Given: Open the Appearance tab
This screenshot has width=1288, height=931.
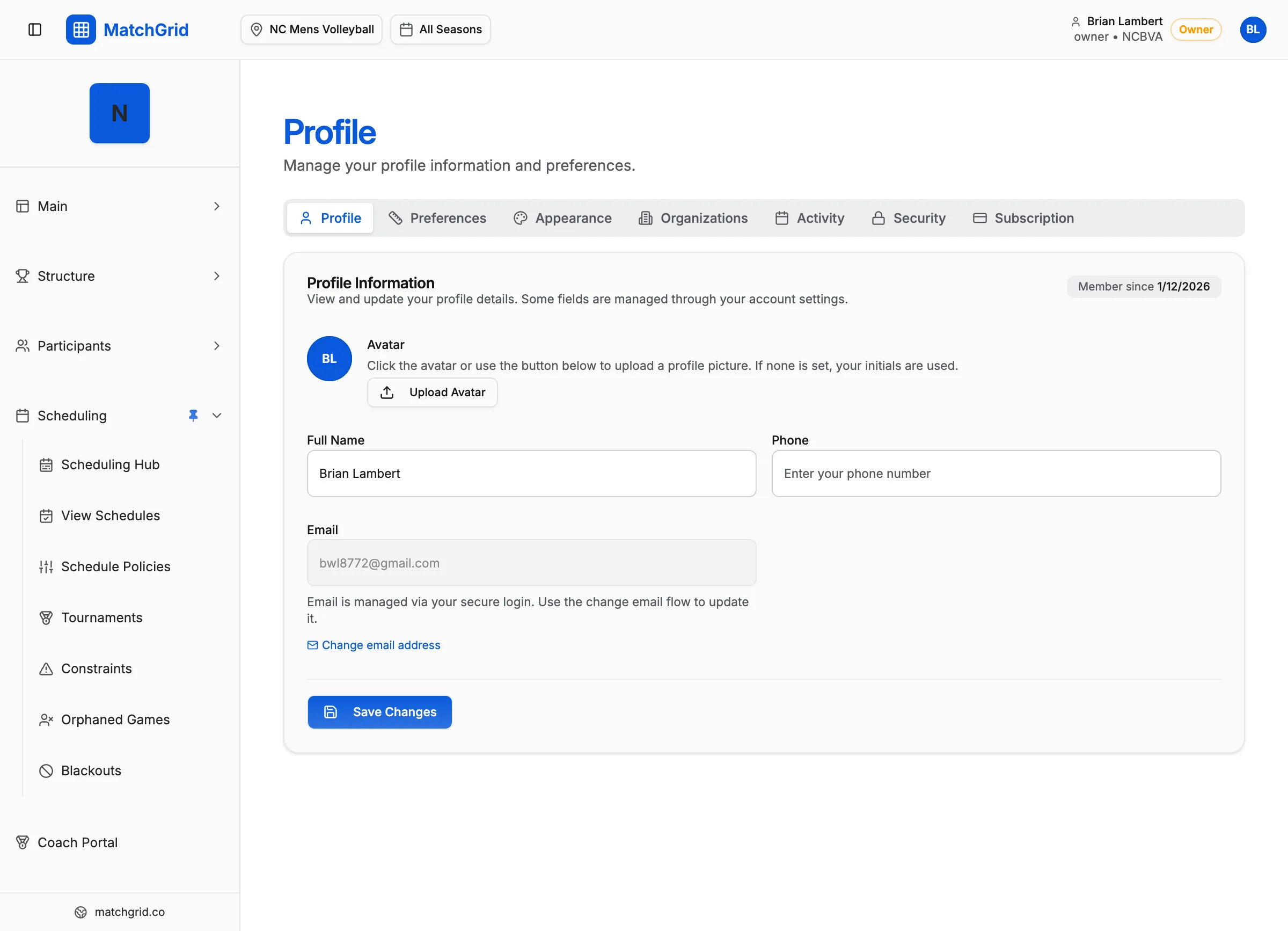Looking at the screenshot, I should [562, 217].
